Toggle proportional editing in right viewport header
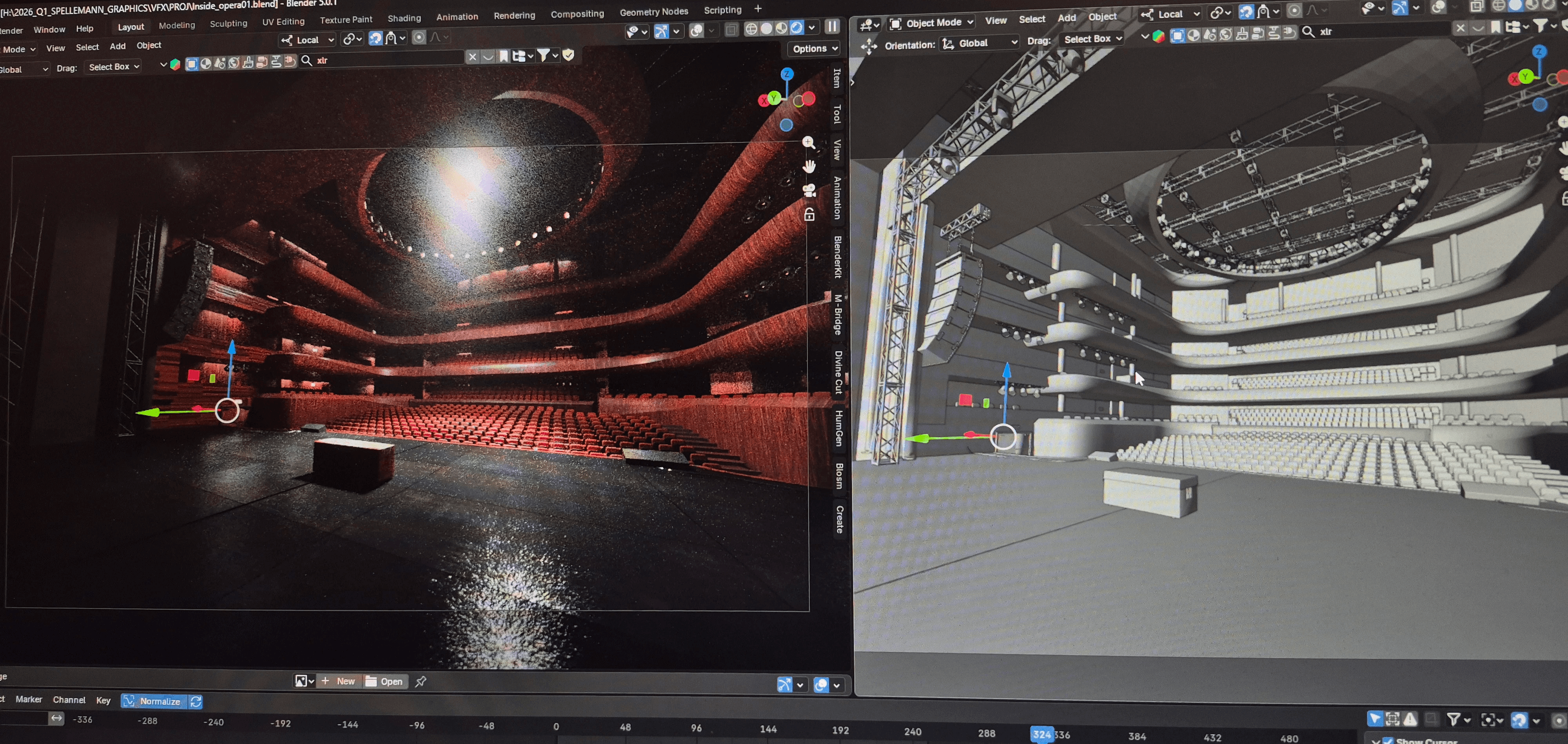1568x744 pixels. coord(1294,11)
